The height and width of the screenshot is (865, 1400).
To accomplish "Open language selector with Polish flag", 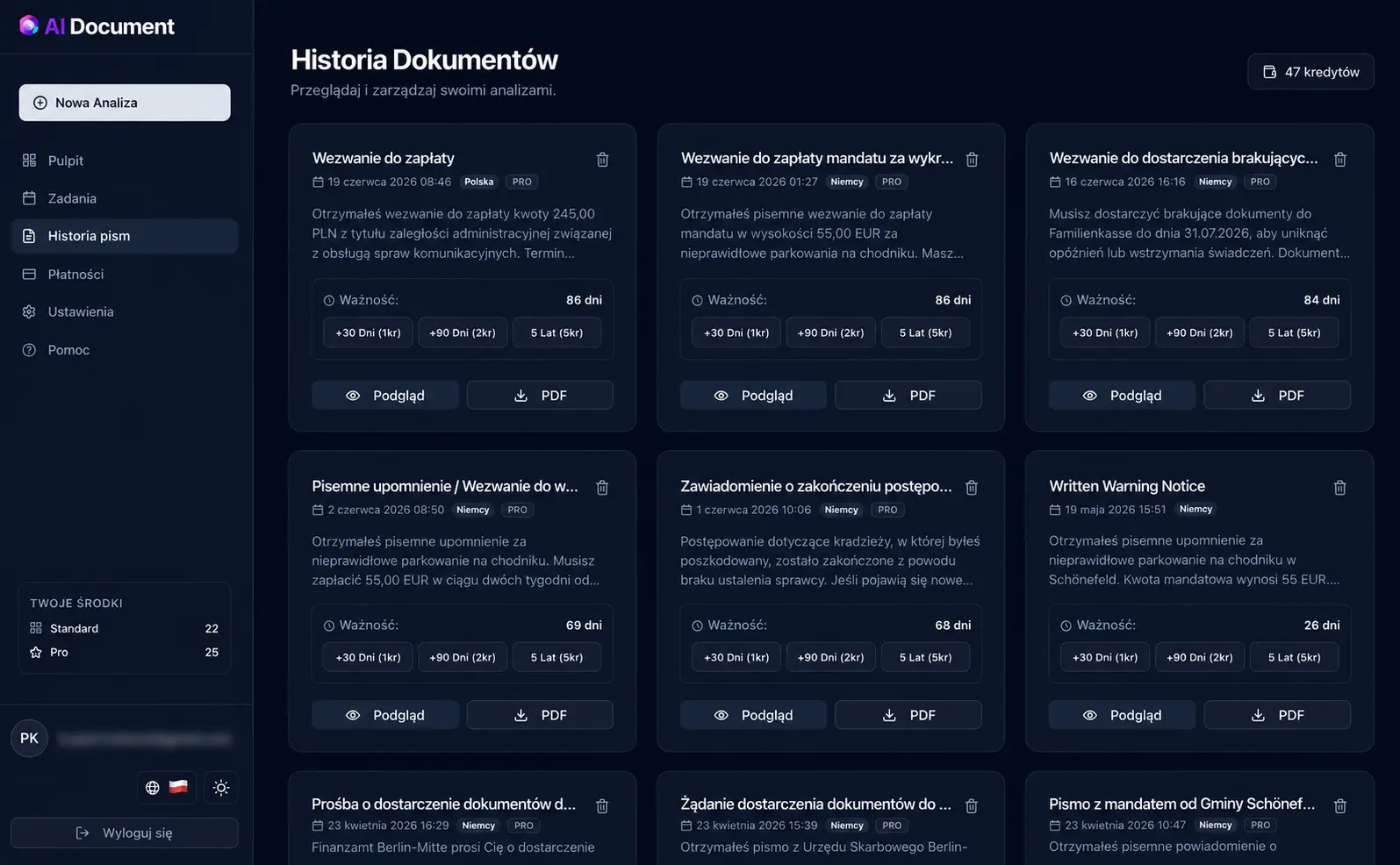I will tap(167, 787).
